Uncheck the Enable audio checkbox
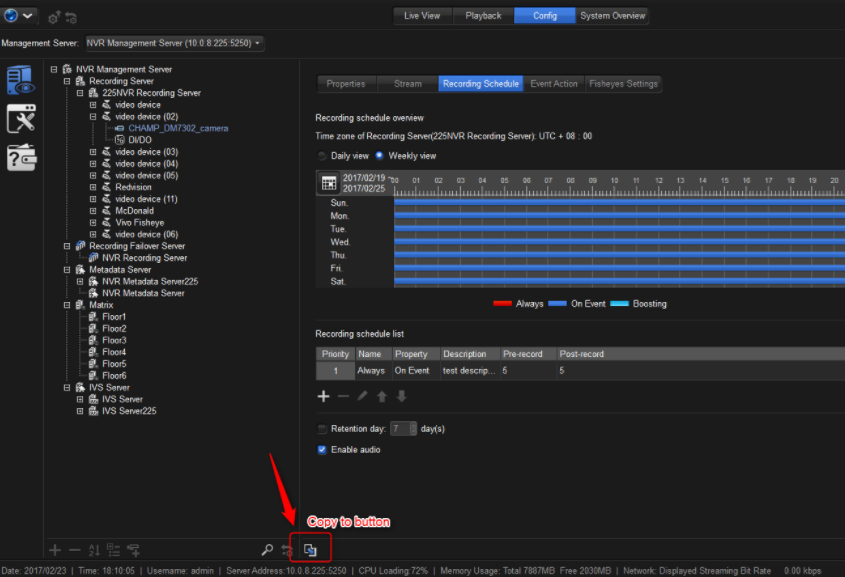This screenshot has width=845, height=577. (322, 450)
